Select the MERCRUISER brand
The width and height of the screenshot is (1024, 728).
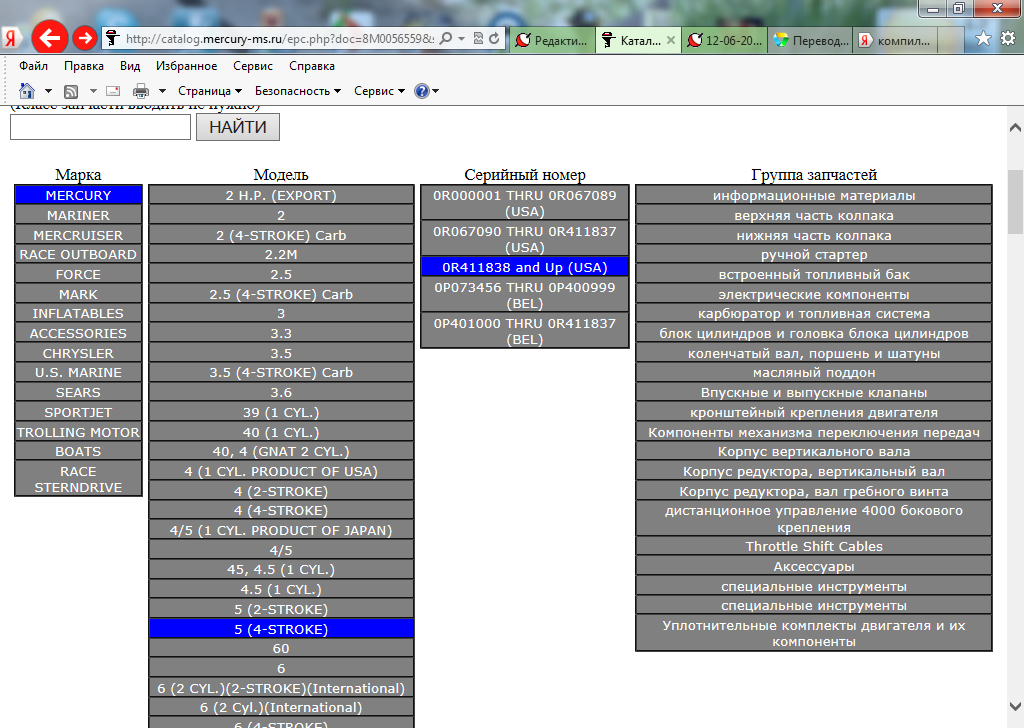tap(78, 235)
